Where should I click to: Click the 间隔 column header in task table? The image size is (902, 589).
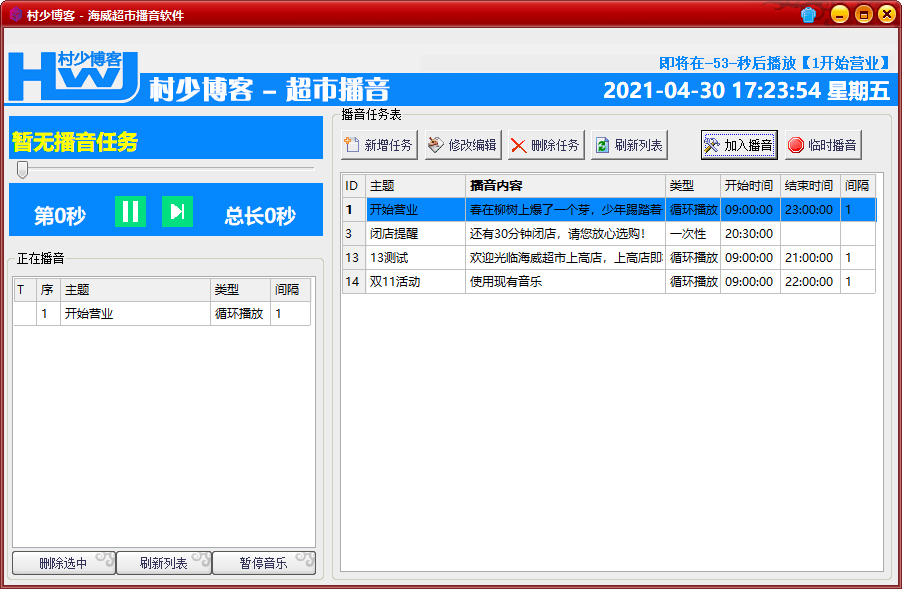pyautogui.click(x=858, y=186)
